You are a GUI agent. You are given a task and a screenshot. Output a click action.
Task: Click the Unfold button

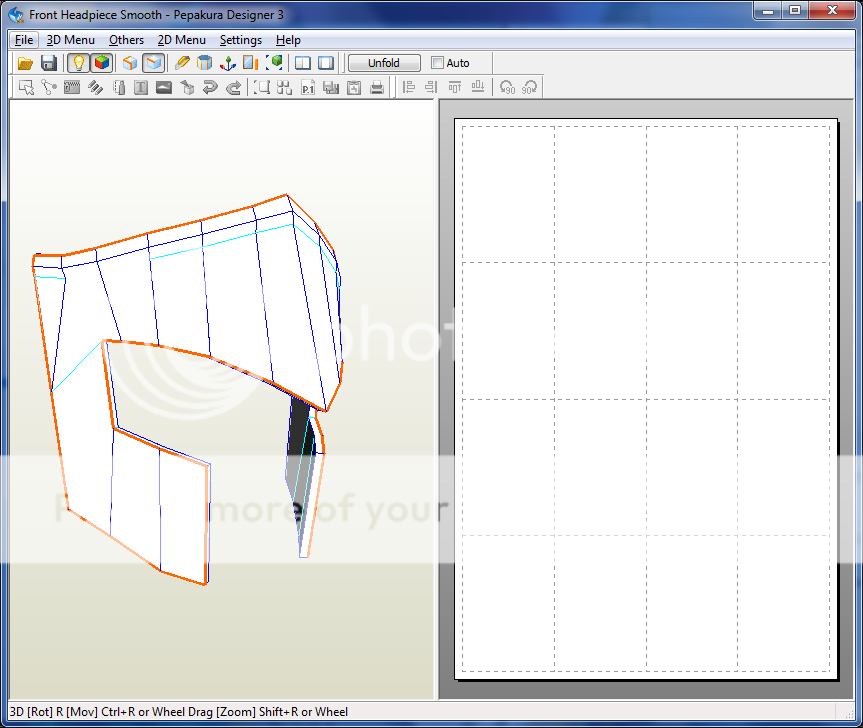pyautogui.click(x=384, y=63)
